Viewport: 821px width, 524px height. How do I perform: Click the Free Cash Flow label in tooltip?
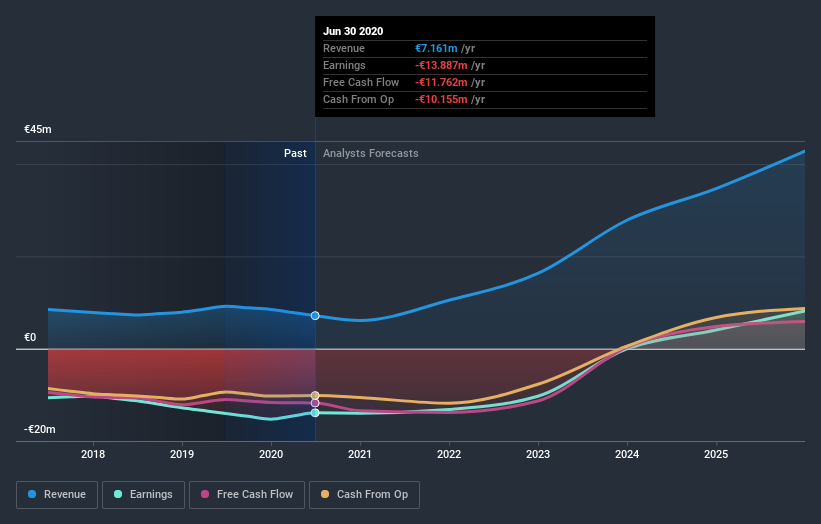(x=361, y=82)
